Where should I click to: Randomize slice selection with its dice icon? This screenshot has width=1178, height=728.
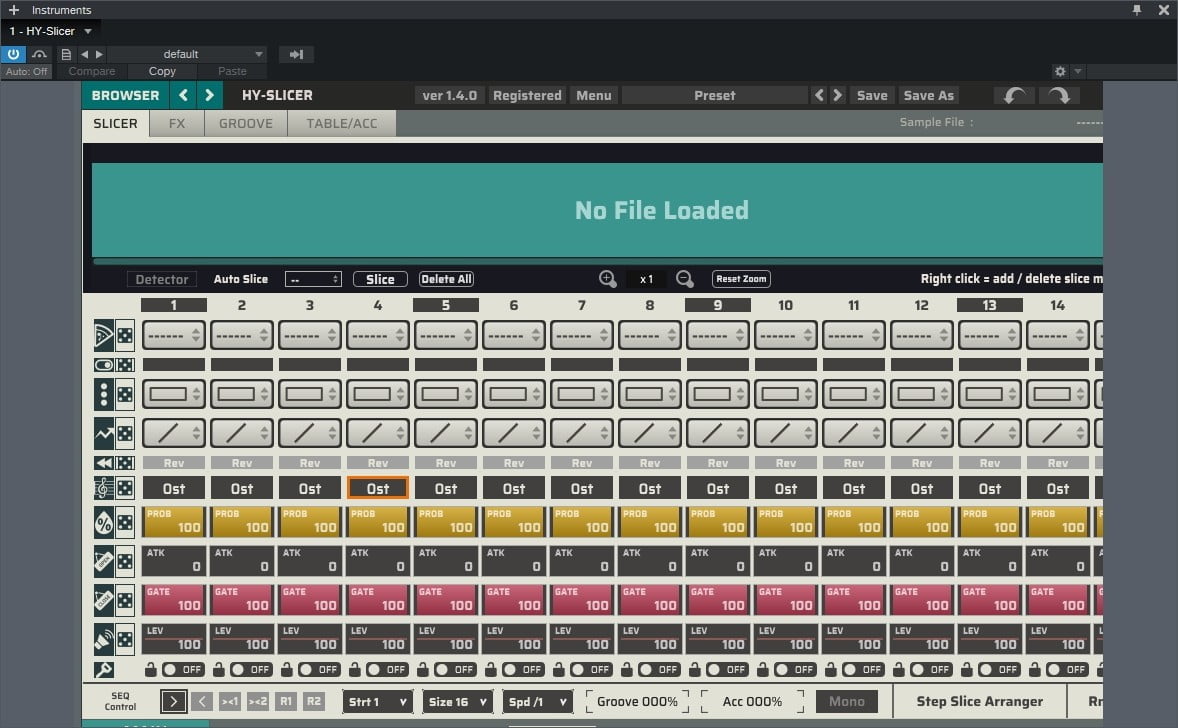coord(125,335)
